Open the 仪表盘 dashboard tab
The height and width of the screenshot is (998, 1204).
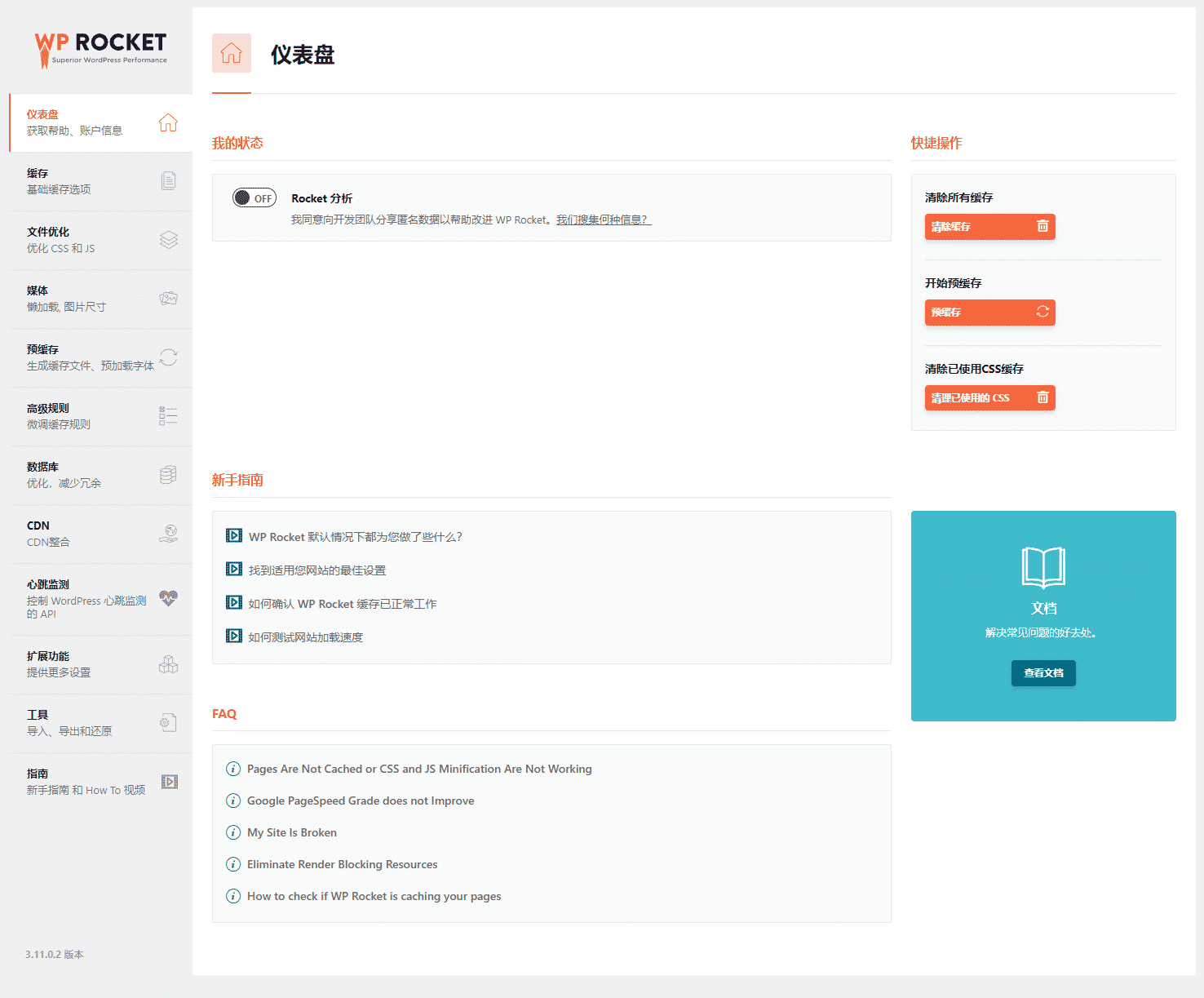[x=101, y=122]
